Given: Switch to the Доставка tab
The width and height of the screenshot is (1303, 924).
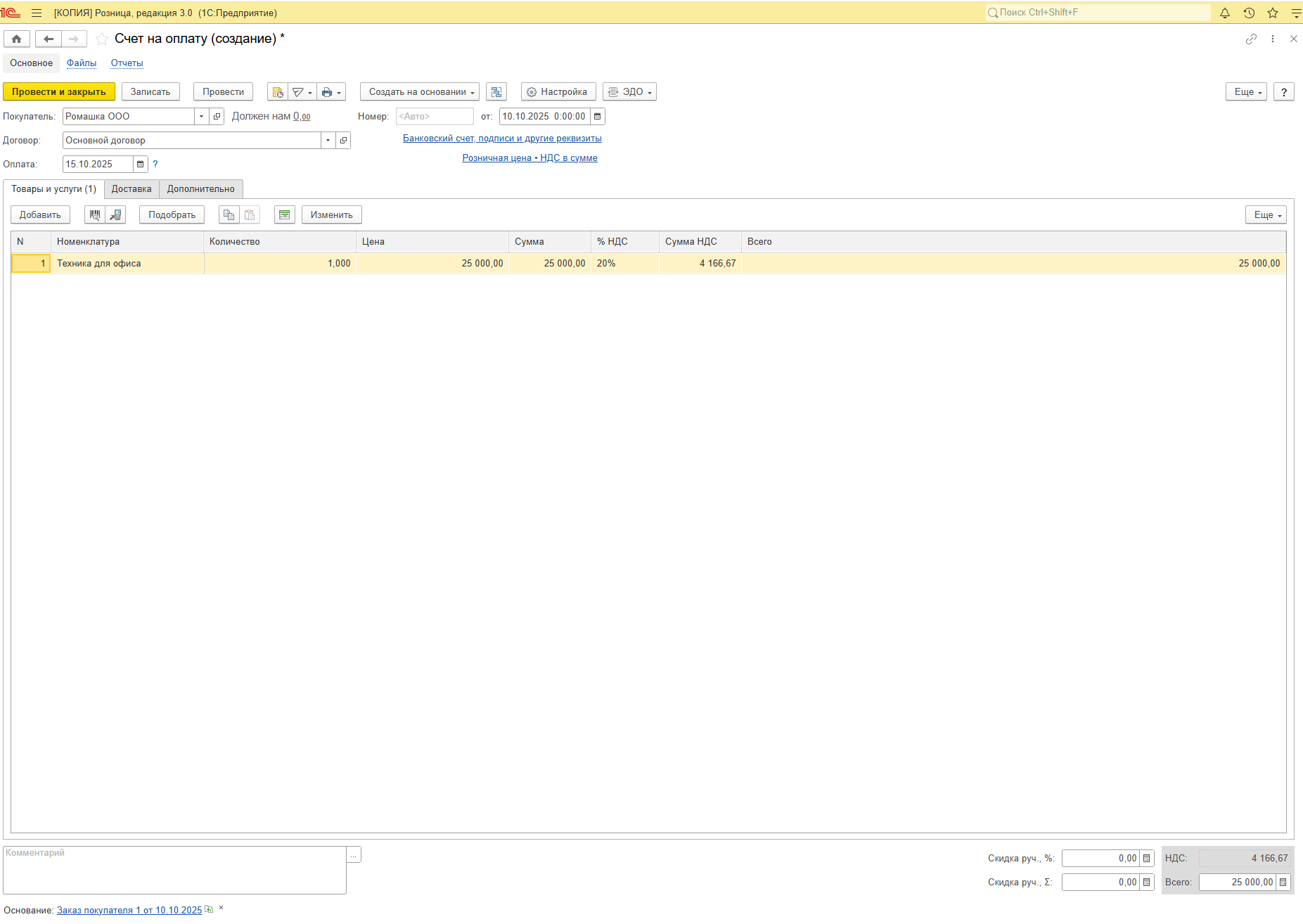Looking at the screenshot, I should click(131, 189).
